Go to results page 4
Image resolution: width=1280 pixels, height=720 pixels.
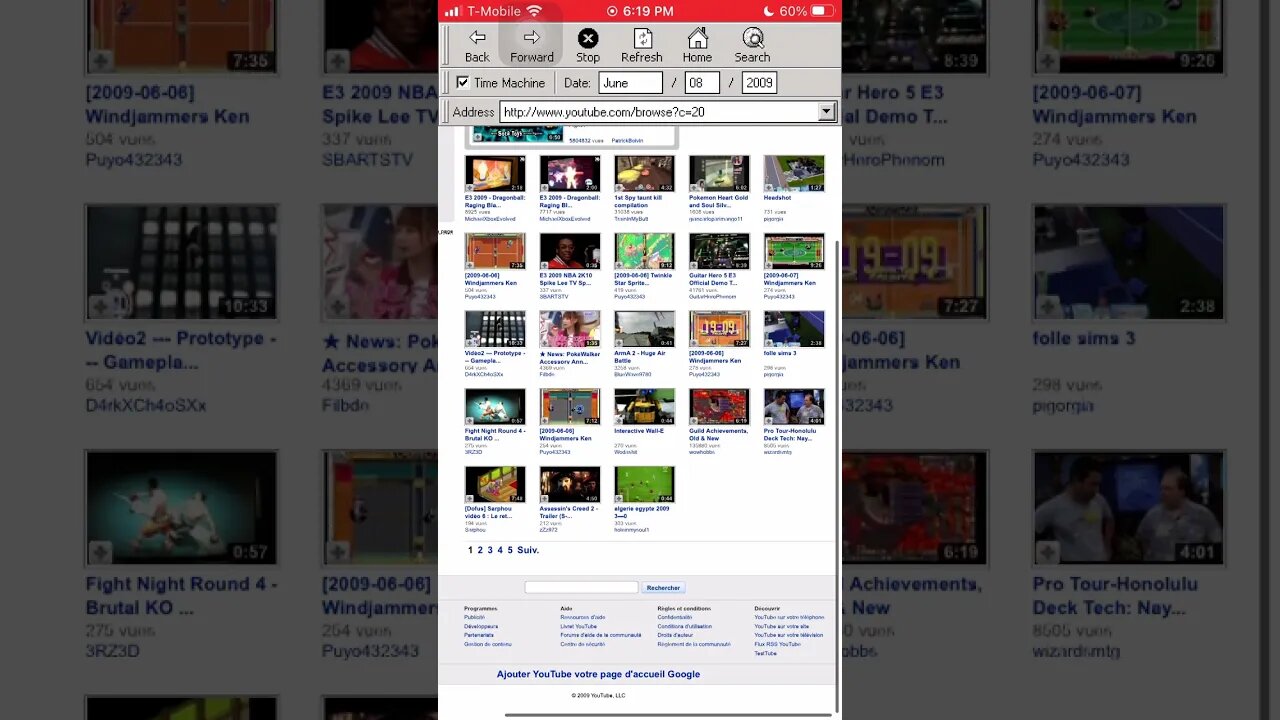pos(500,550)
